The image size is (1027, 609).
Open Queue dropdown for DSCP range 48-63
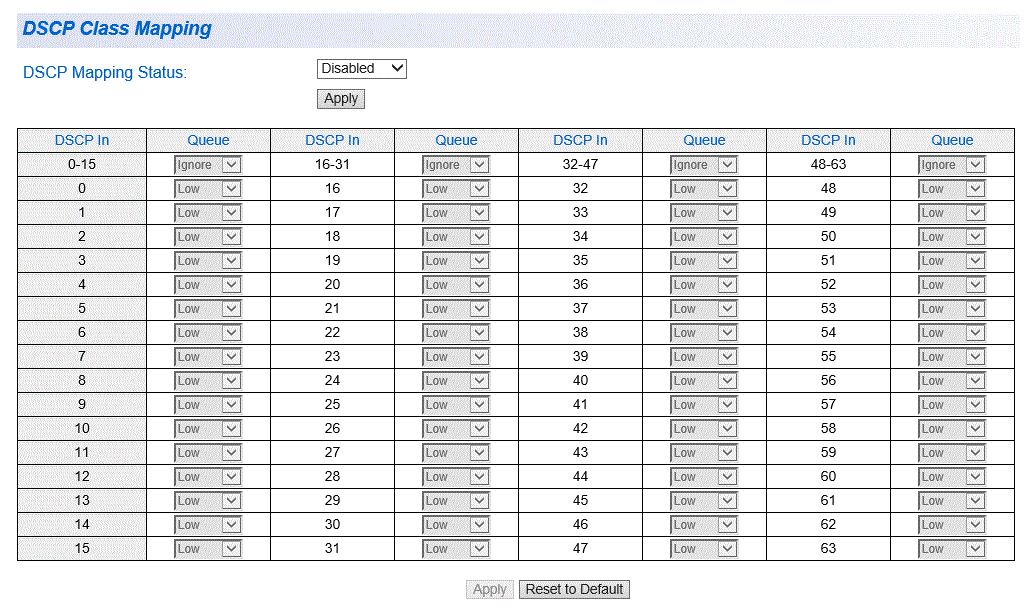[952, 165]
